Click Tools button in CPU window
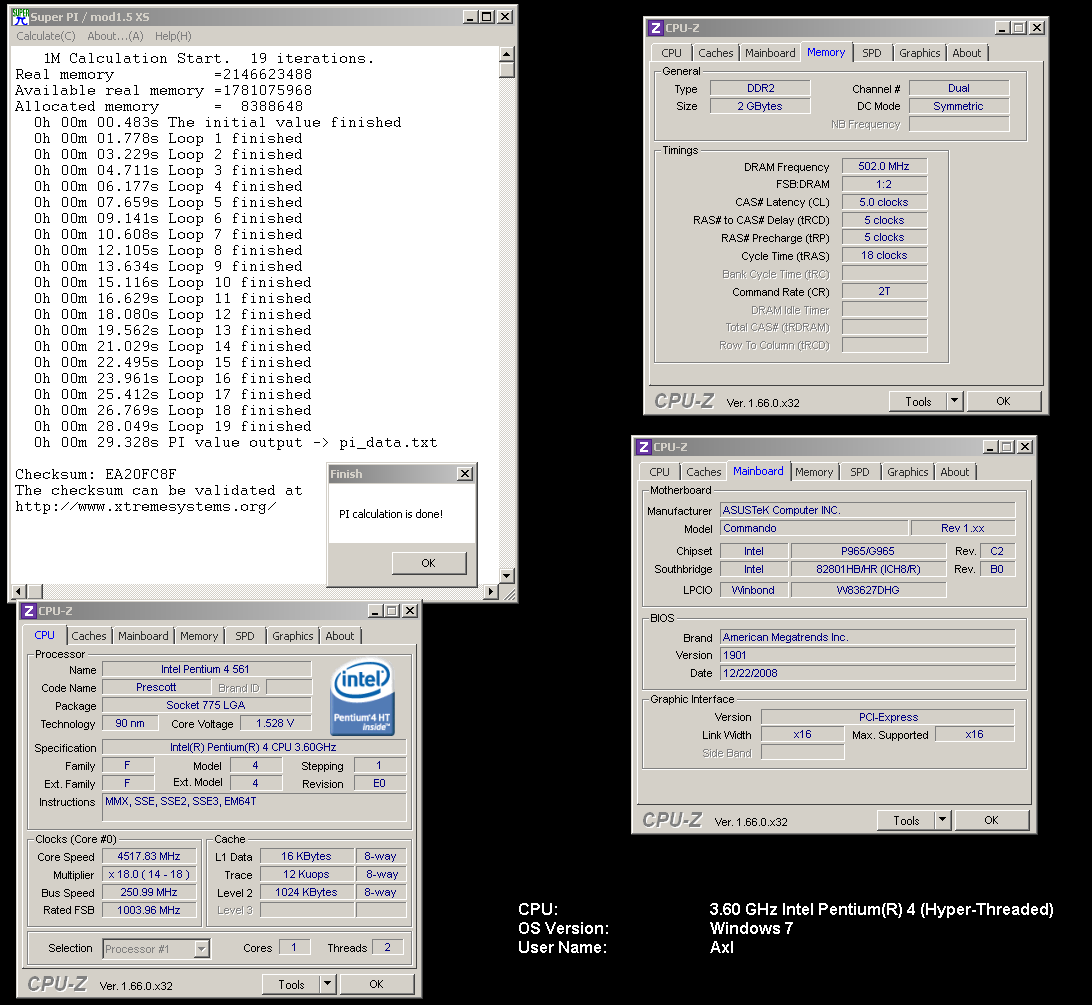 291,984
